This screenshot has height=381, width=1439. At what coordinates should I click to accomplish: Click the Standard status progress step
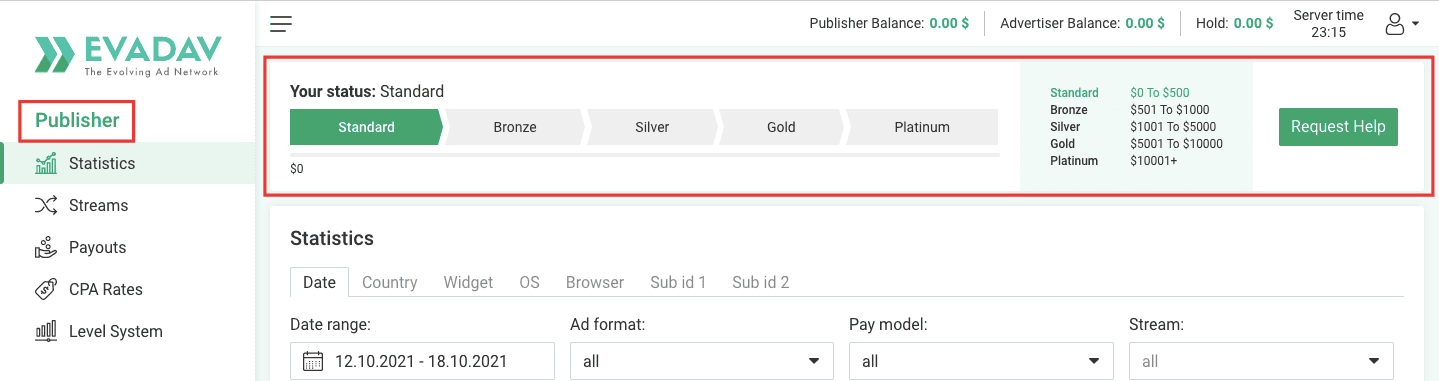[366, 127]
